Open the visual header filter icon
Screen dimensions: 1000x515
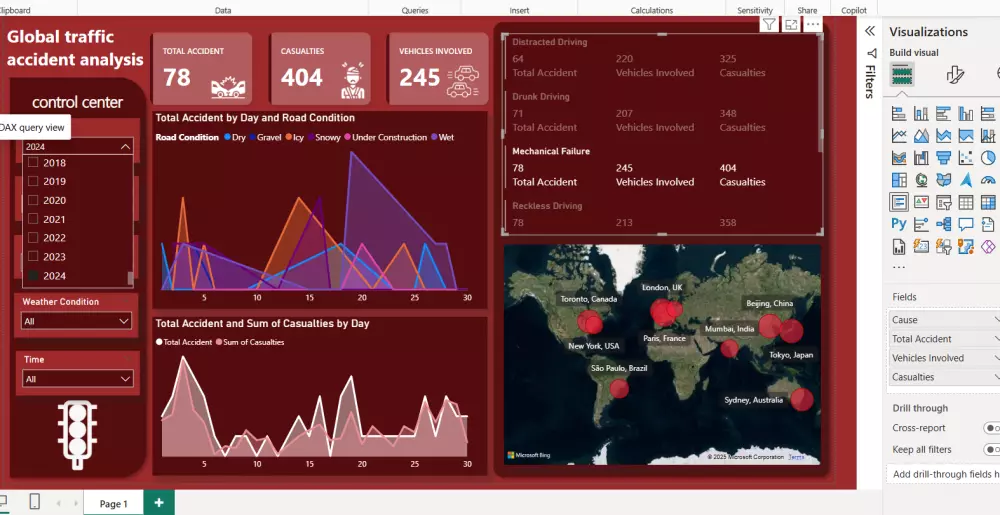(769, 24)
